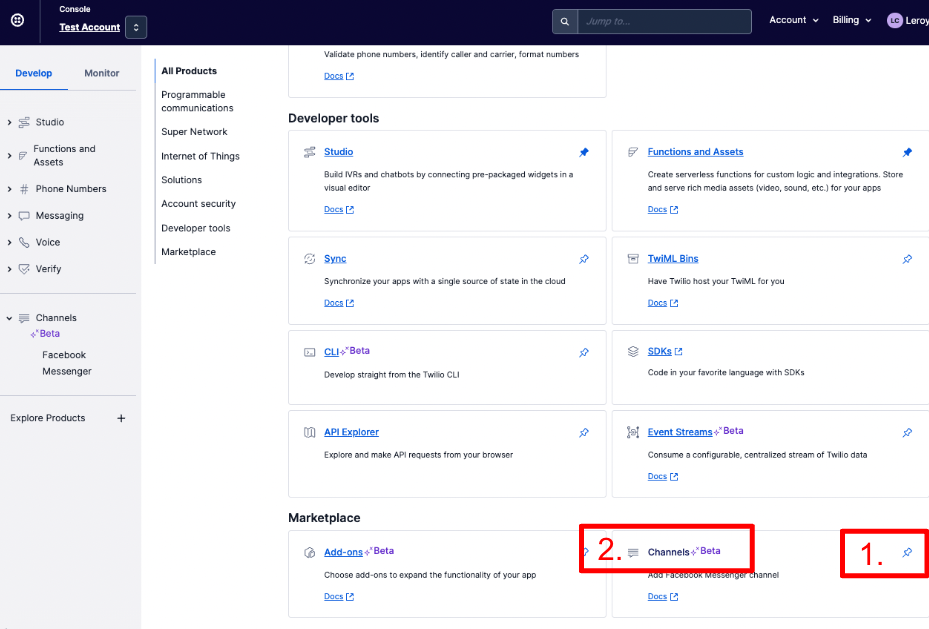
Task: Click the Add-ons card icon
Action: (310, 552)
